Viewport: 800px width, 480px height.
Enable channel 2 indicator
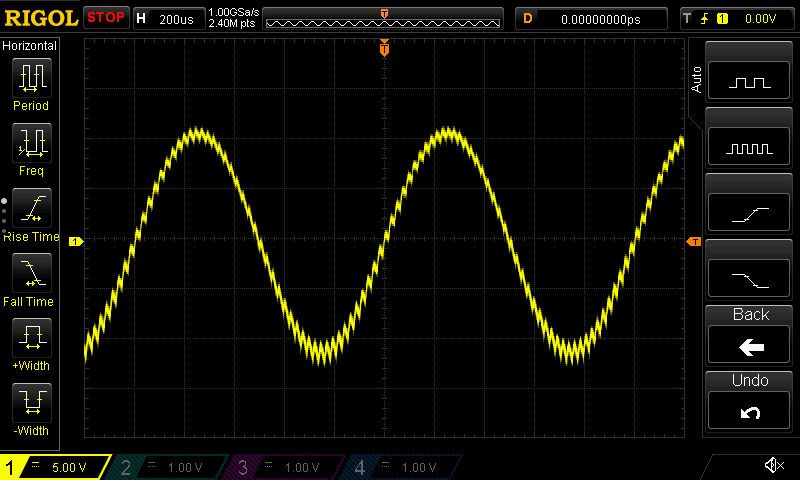[x=167, y=467]
